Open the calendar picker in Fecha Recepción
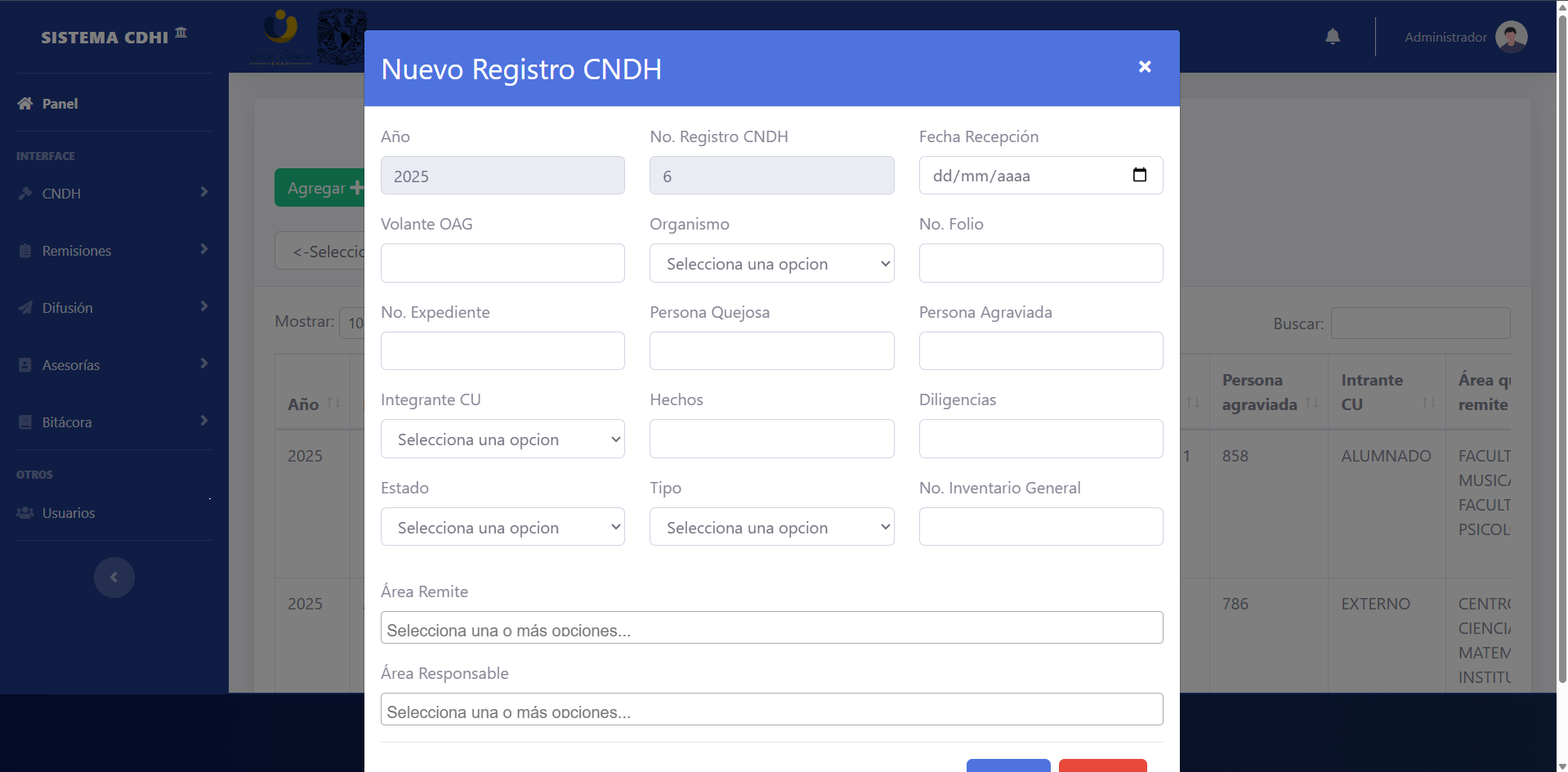The height and width of the screenshot is (772, 1568). tap(1141, 175)
